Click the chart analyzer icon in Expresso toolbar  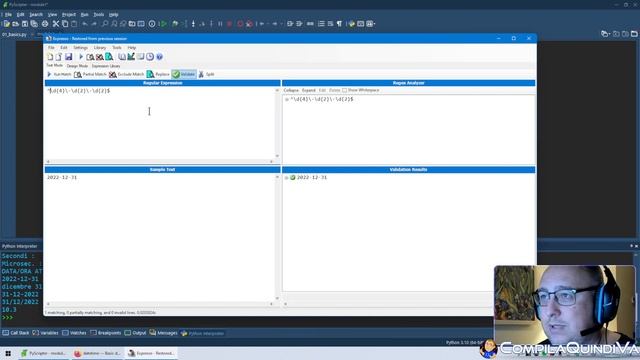point(131,57)
